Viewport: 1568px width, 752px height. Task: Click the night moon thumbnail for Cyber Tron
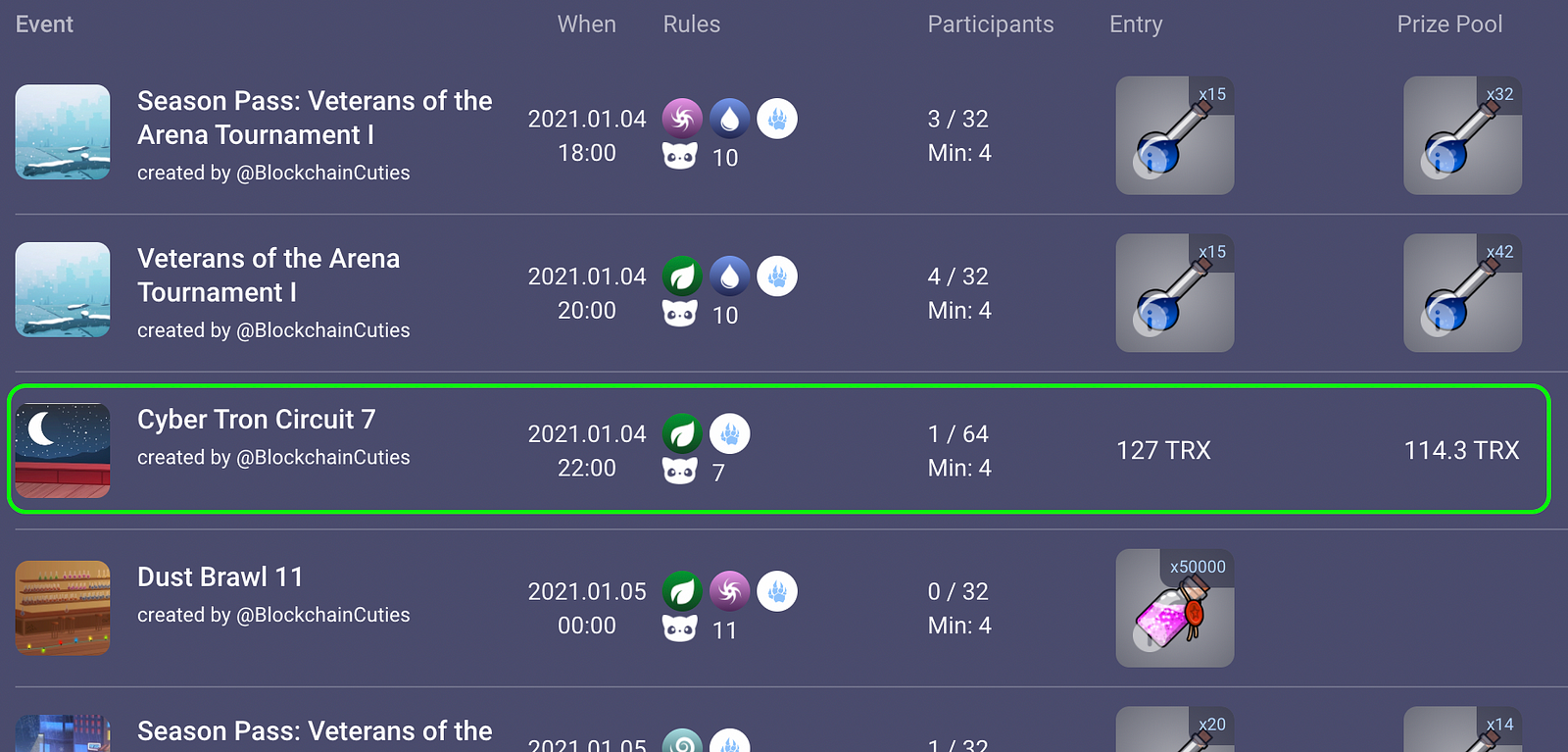[x=63, y=451]
